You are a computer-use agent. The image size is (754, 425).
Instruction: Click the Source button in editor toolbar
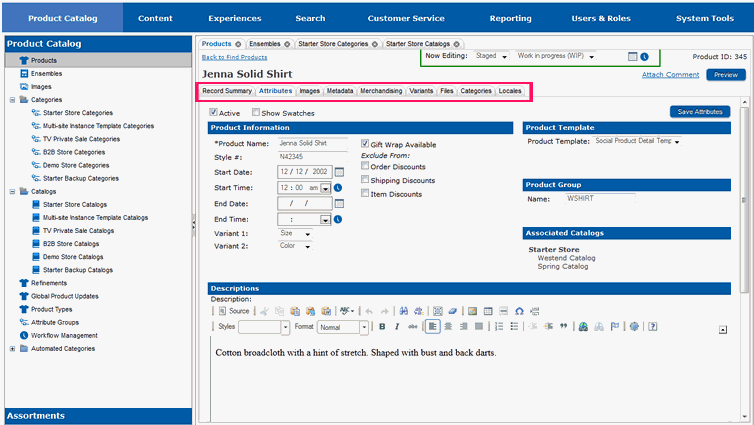tap(233, 311)
